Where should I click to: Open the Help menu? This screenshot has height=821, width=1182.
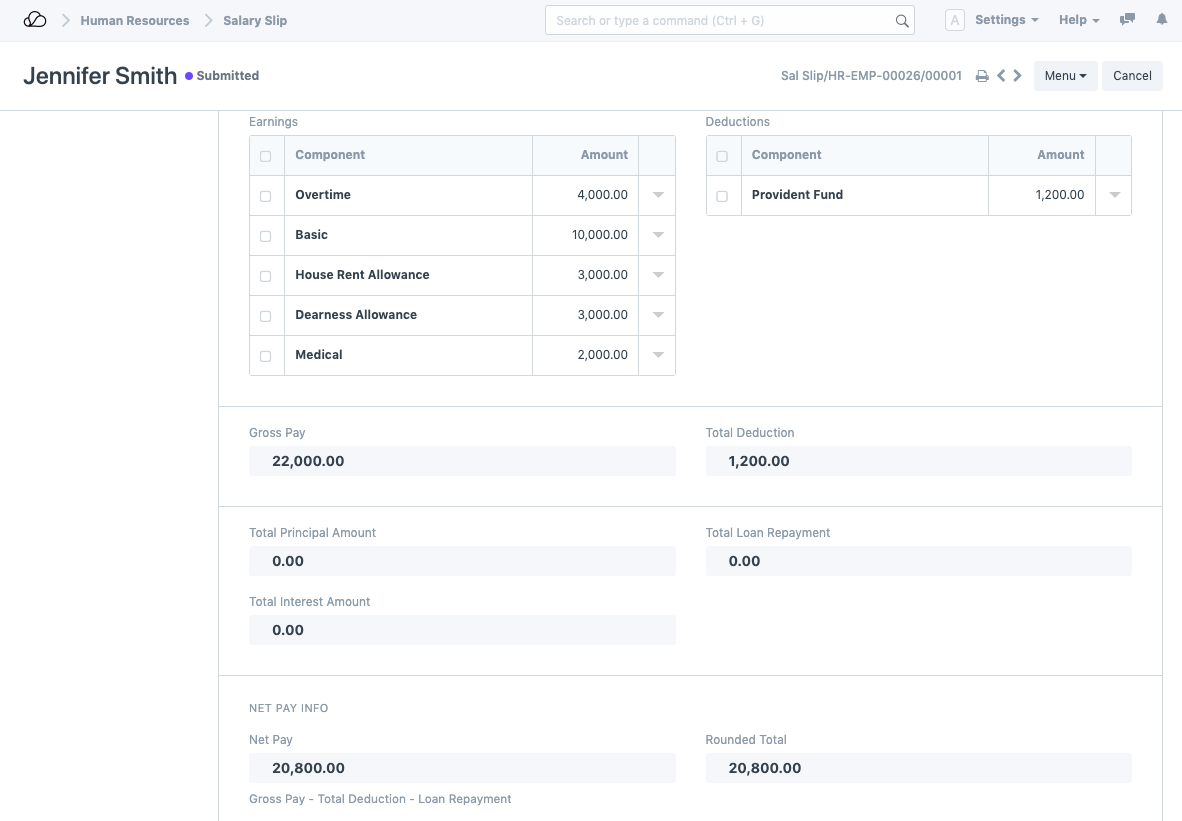1078,20
